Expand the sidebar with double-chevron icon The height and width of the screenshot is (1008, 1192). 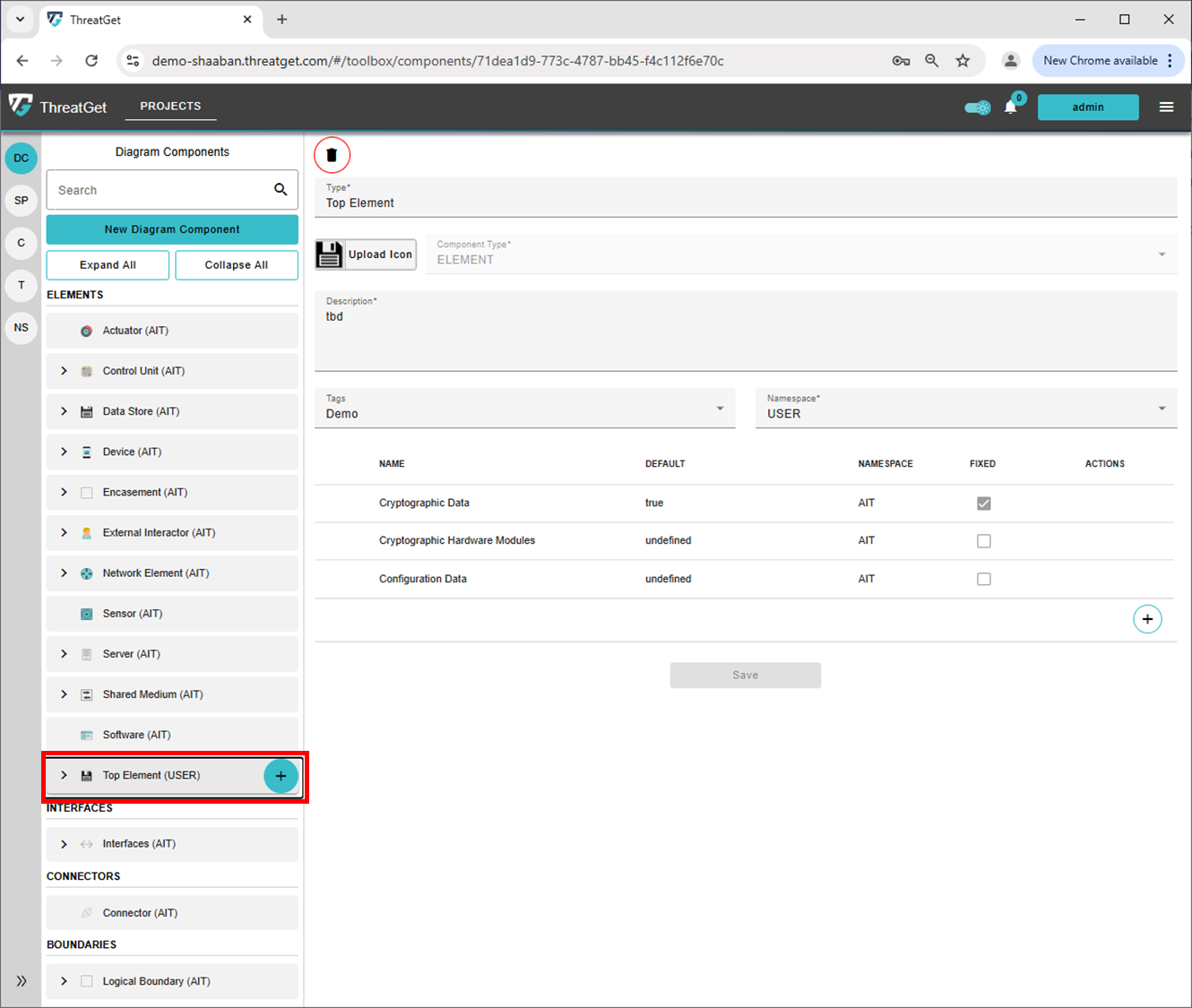(22, 981)
